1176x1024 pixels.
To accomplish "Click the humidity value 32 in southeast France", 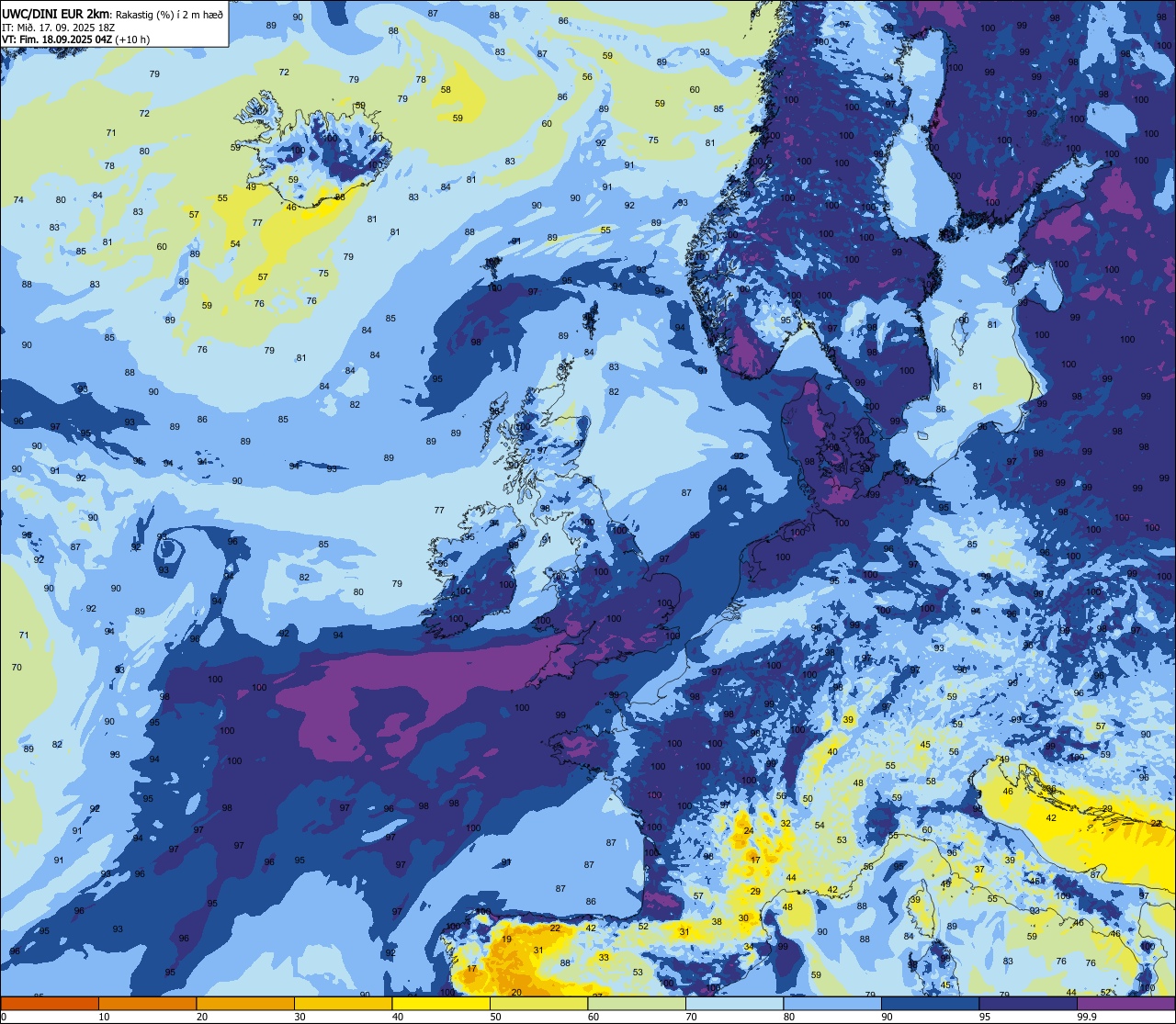I will 786,824.
